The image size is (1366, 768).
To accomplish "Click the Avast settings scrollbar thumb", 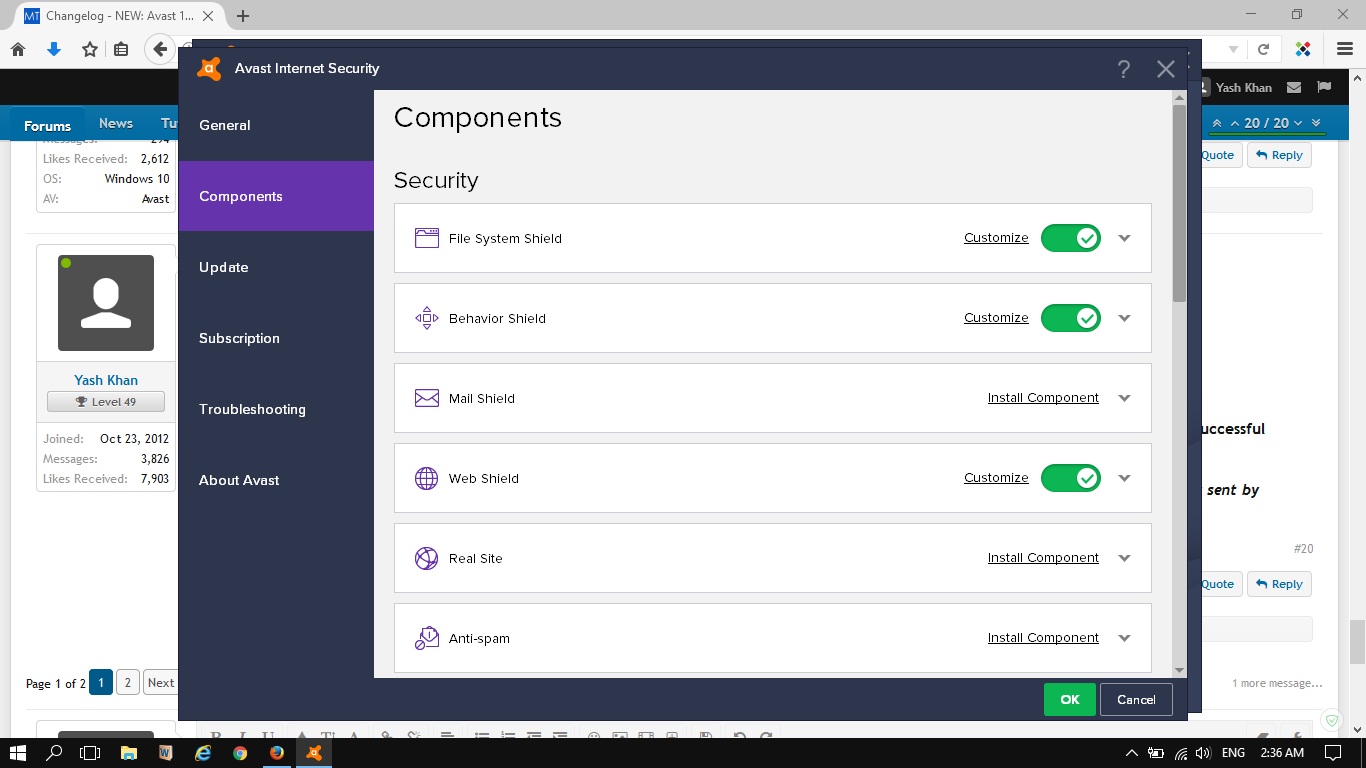I will (1179, 202).
